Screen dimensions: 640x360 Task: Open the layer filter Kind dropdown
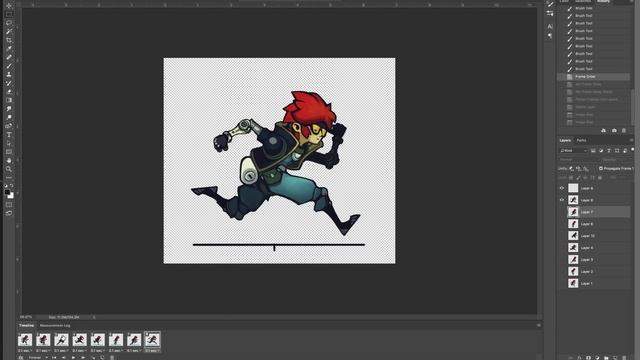573,151
